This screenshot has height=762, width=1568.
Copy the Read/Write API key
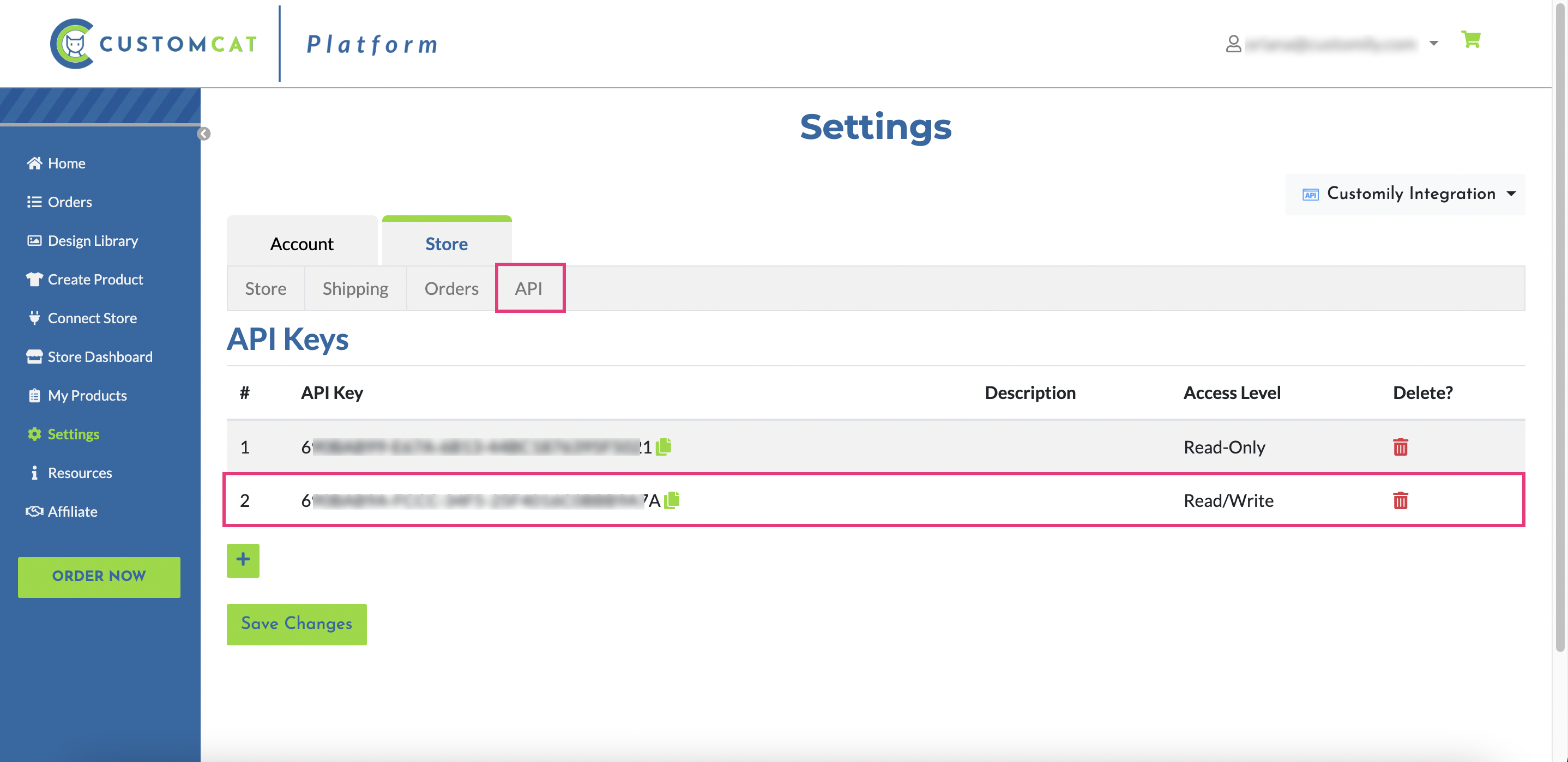pyautogui.click(x=672, y=500)
